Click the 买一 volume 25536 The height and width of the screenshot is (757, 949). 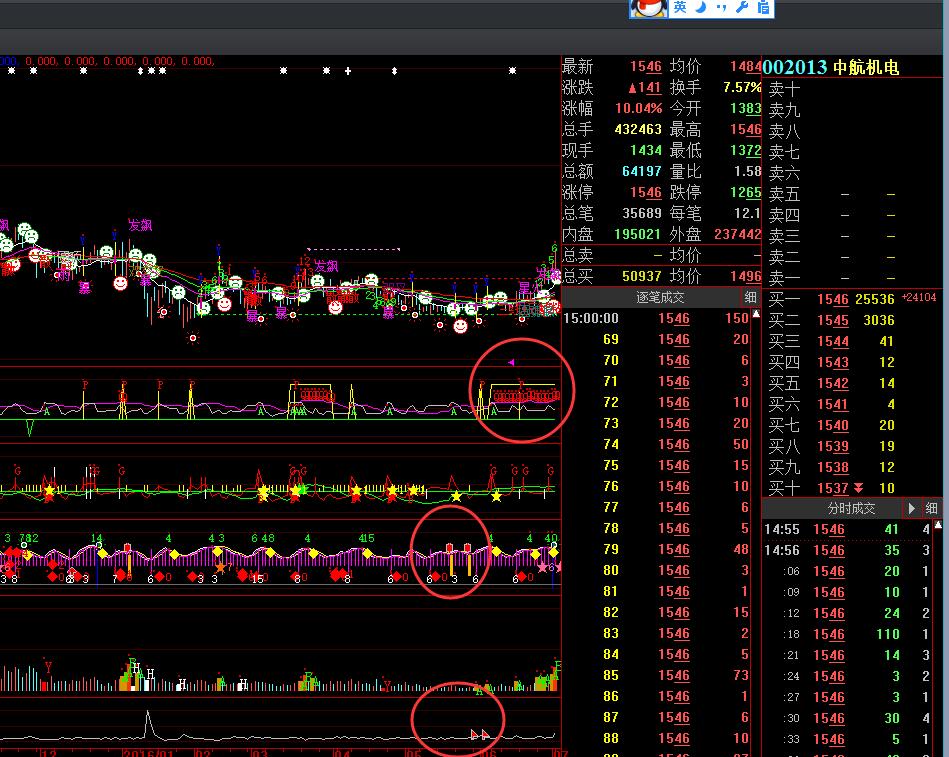tap(875, 300)
